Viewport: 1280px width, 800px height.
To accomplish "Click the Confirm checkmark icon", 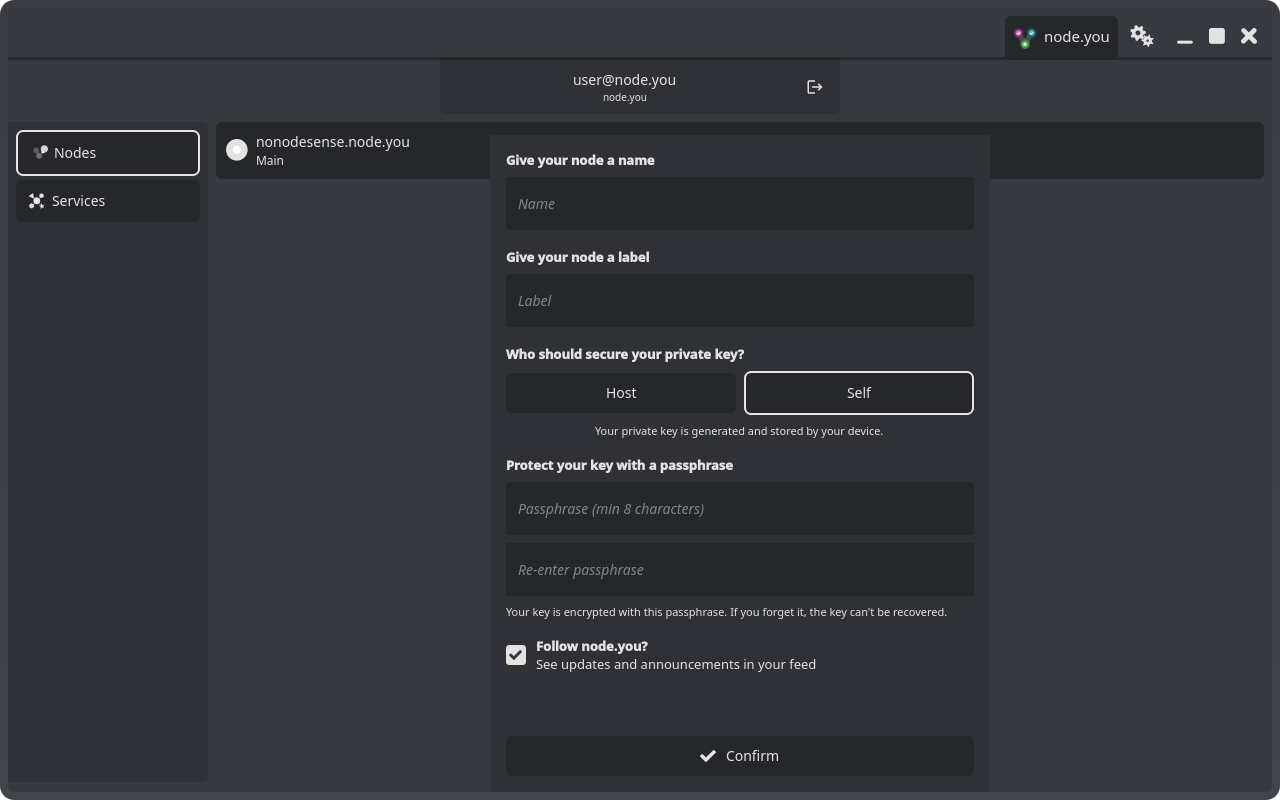I will coord(708,756).
